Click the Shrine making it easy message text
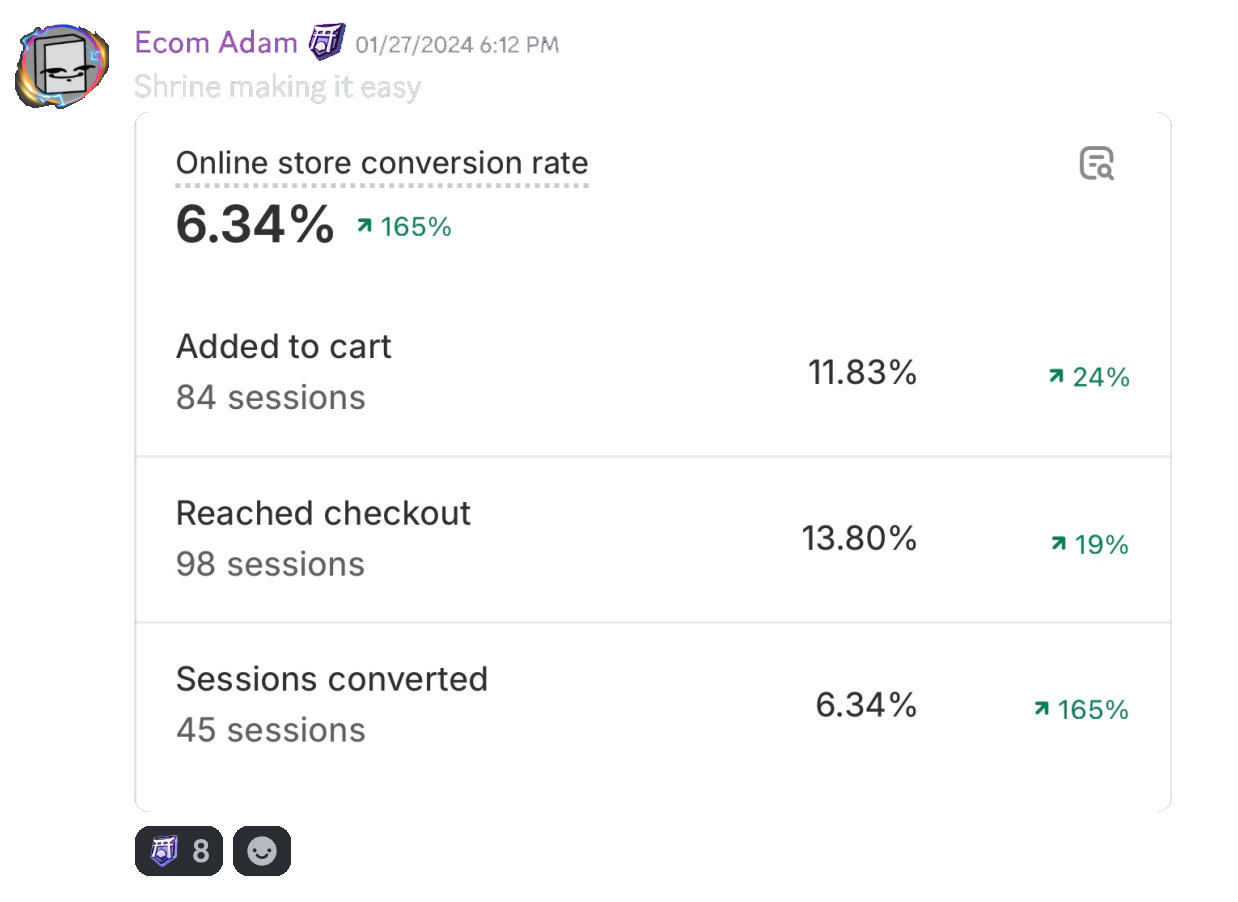Viewport: 1238px width, 902px height. (x=277, y=87)
